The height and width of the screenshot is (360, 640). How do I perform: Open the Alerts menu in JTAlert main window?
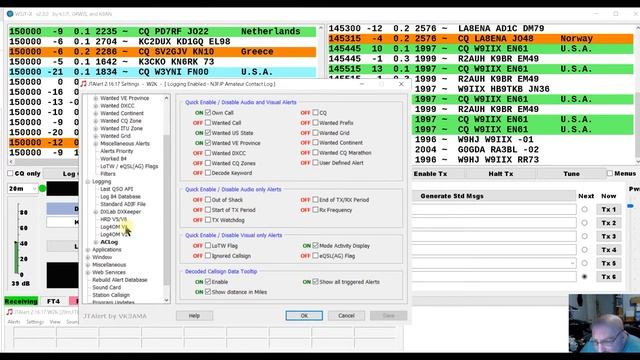point(14,322)
